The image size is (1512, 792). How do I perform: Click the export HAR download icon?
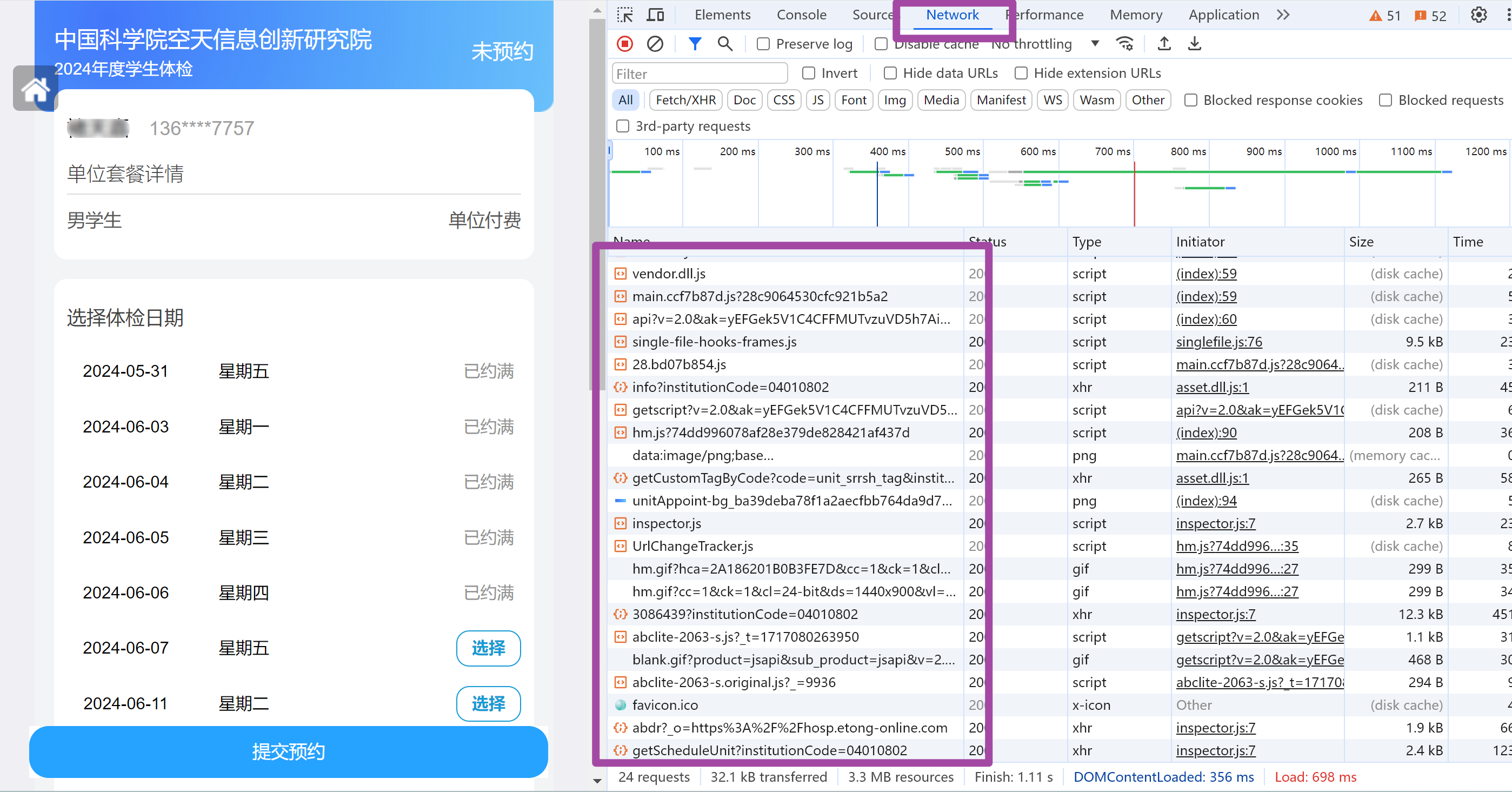pyautogui.click(x=1194, y=44)
